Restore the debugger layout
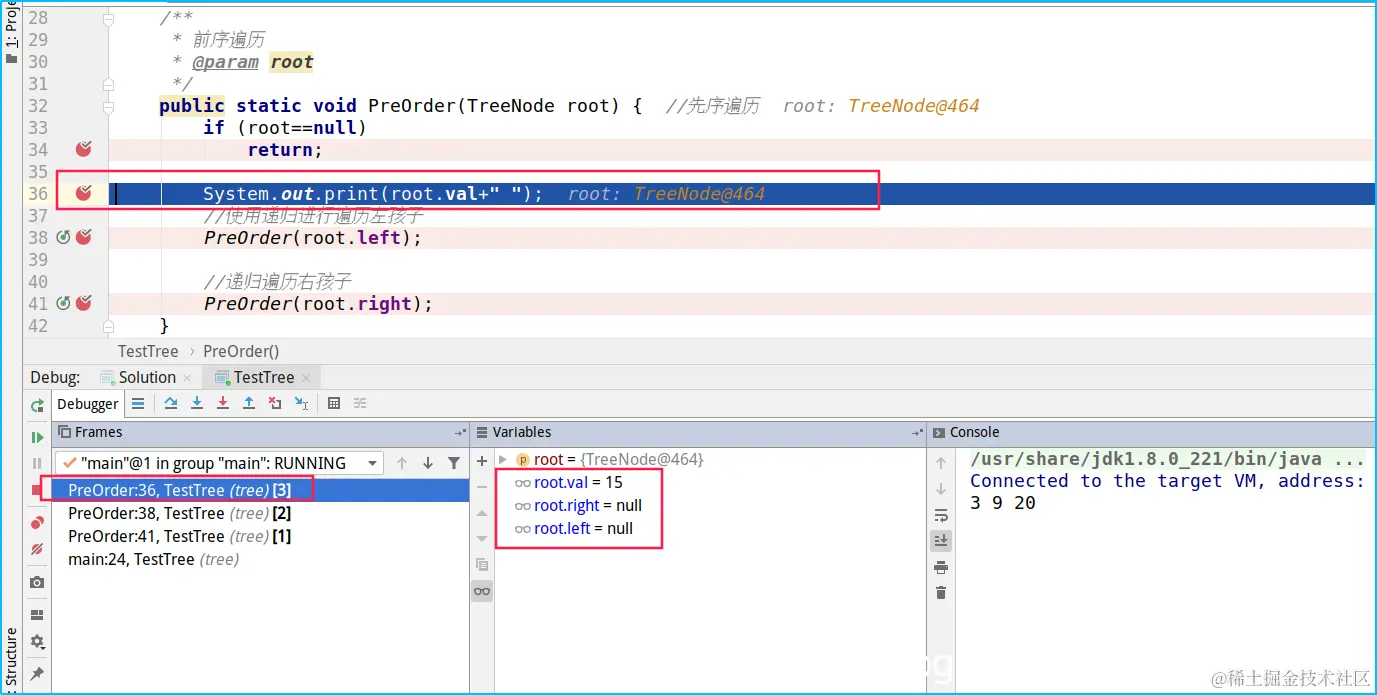 point(37,615)
